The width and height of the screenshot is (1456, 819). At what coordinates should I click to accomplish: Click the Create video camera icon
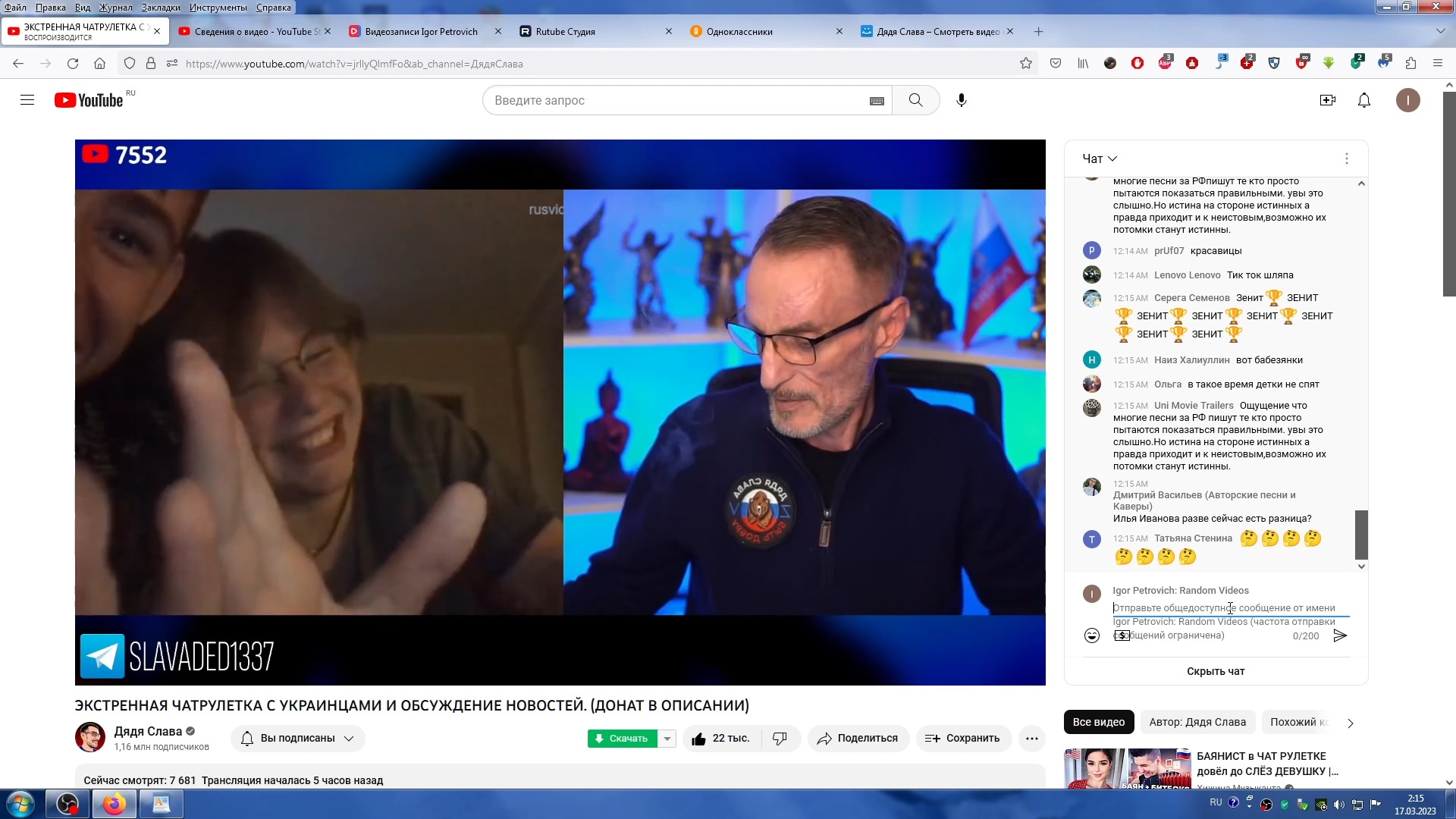pos(1327,100)
